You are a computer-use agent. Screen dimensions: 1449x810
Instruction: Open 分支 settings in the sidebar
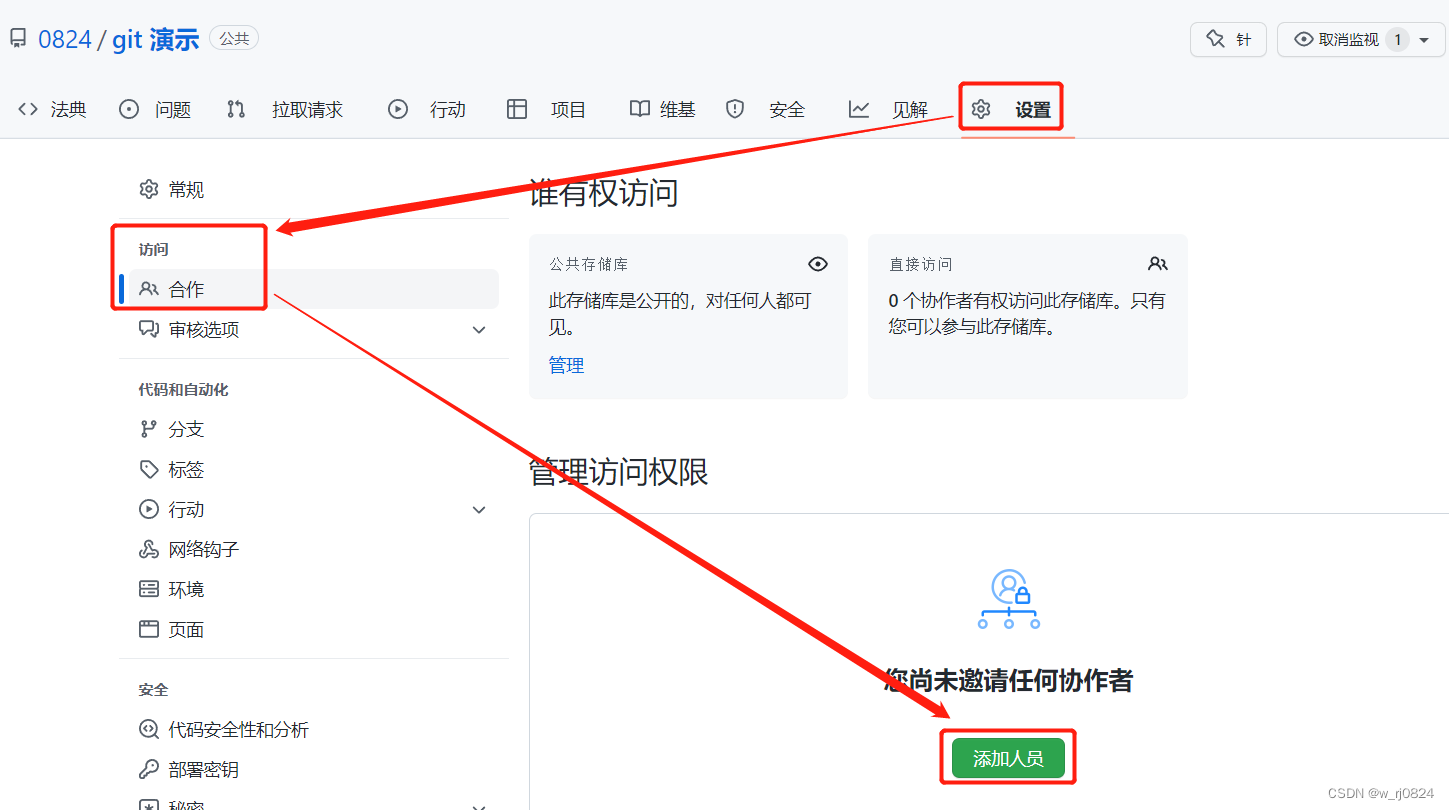[187, 429]
